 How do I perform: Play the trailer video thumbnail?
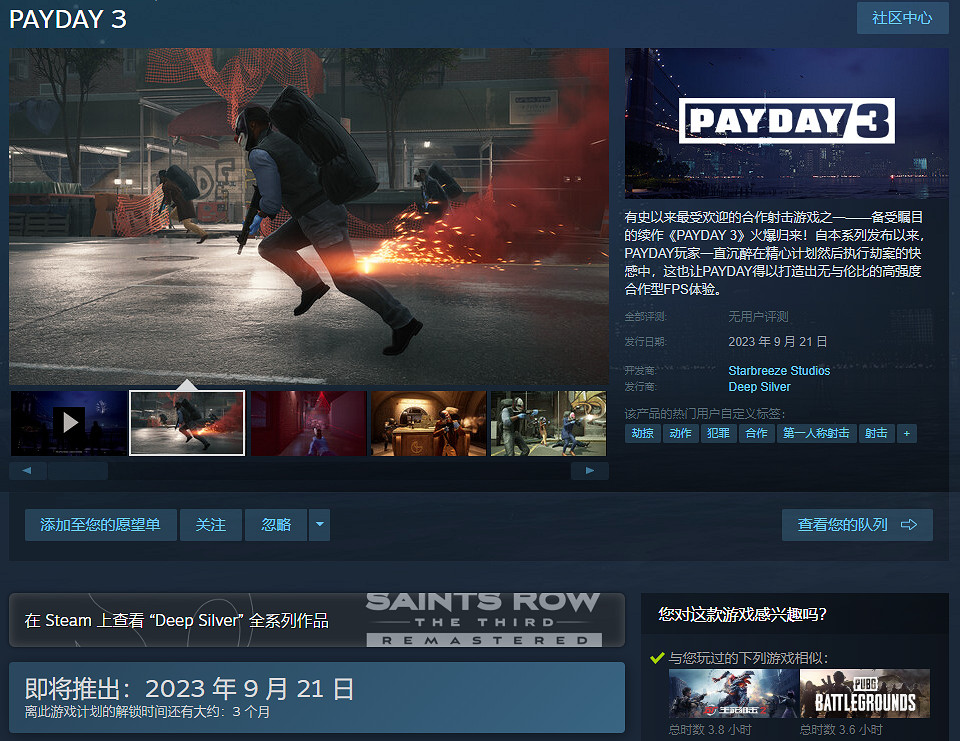point(69,423)
